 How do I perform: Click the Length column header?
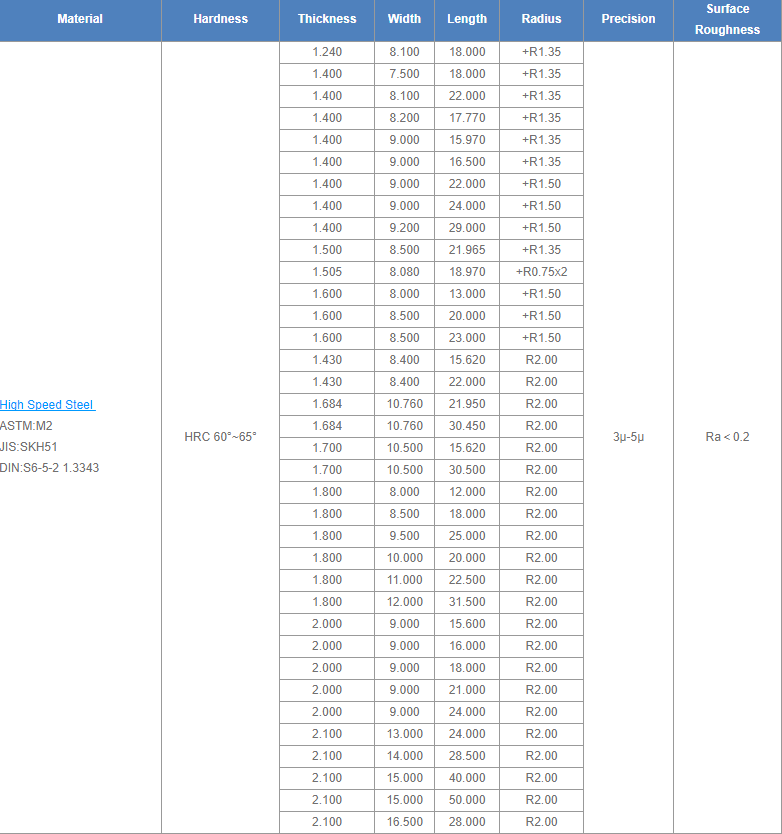pos(467,19)
